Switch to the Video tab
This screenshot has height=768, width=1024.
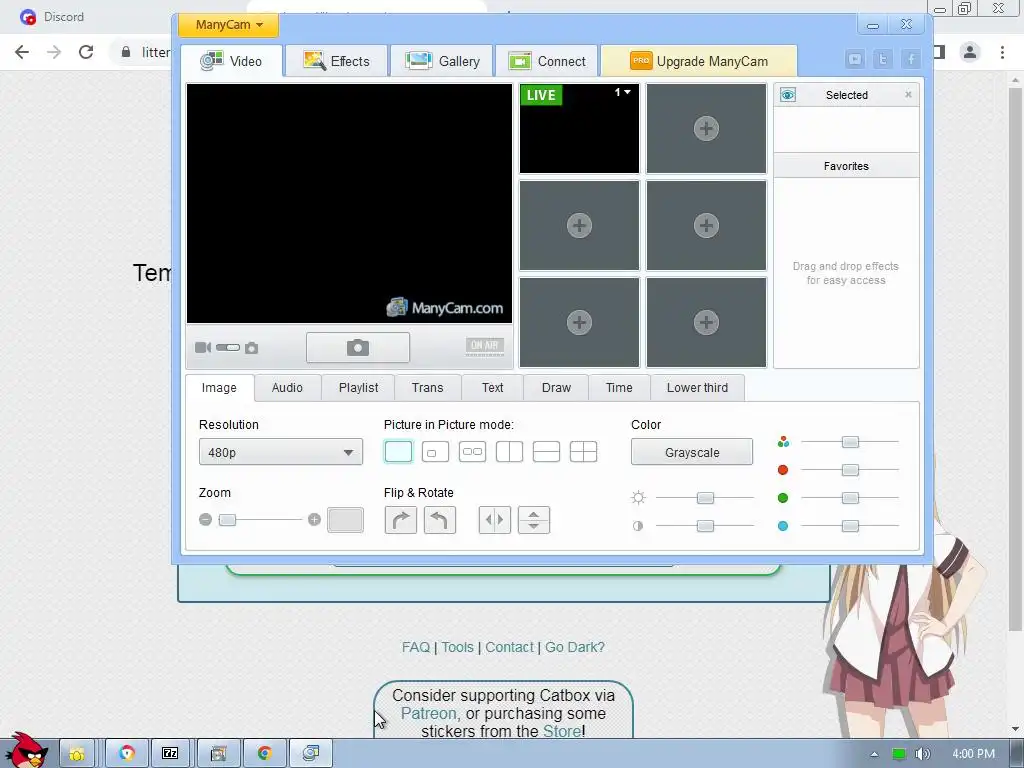pyautogui.click(x=232, y=61)
